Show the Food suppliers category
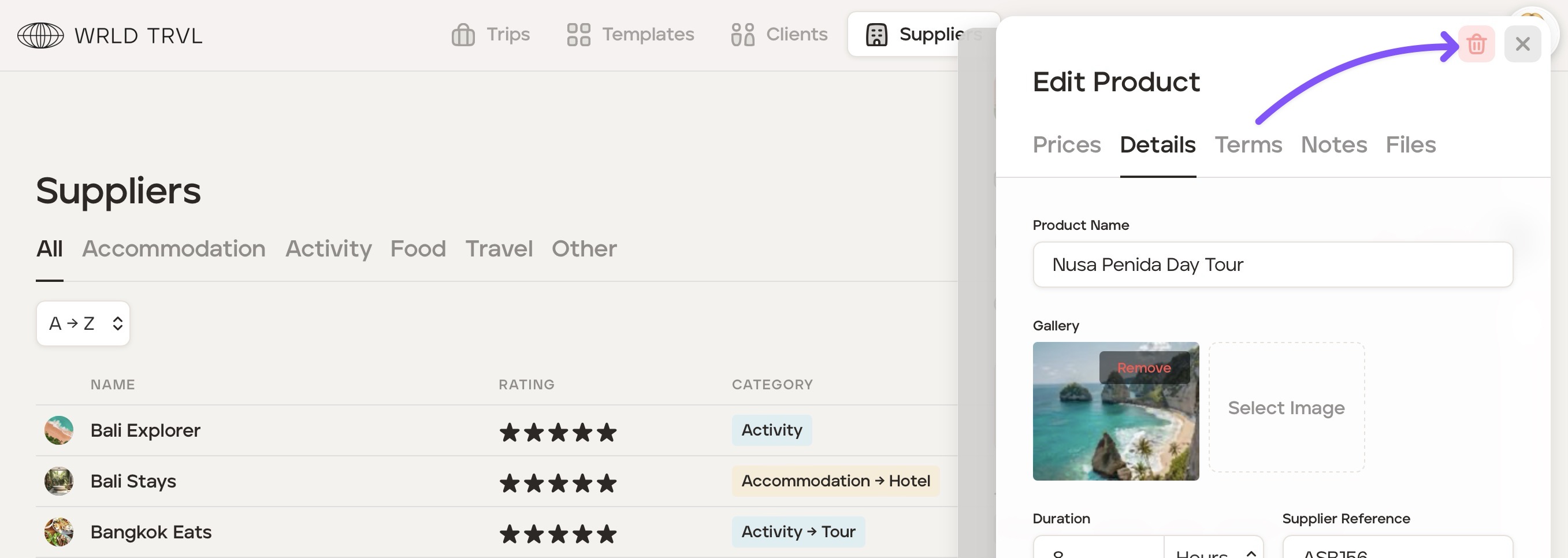The height and width of the screenshot is (558, 1568). (x=418, y=249)
